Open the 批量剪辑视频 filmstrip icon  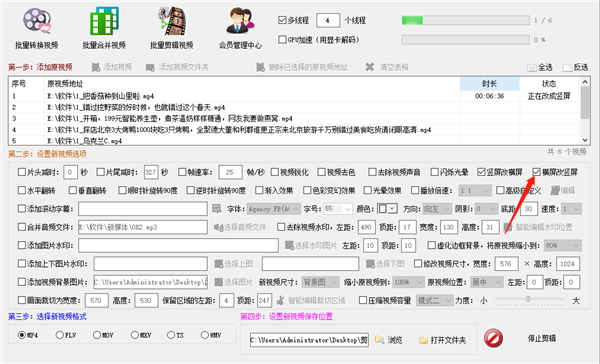coord(172,21)
